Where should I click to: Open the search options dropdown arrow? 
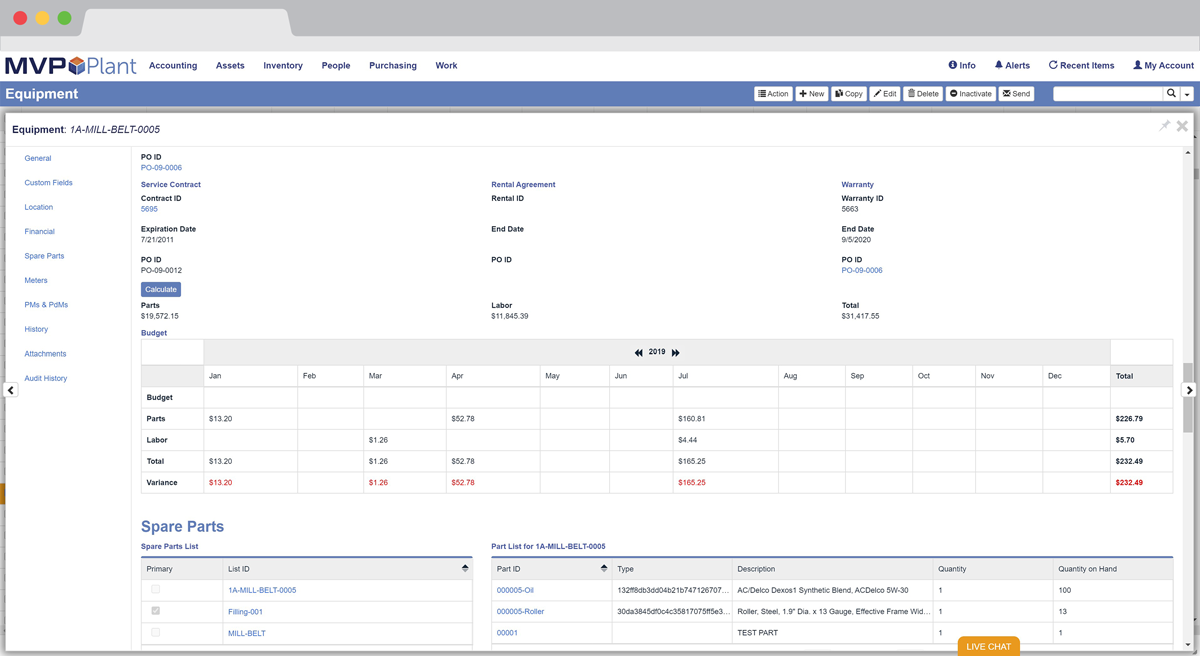(1189, 93)
